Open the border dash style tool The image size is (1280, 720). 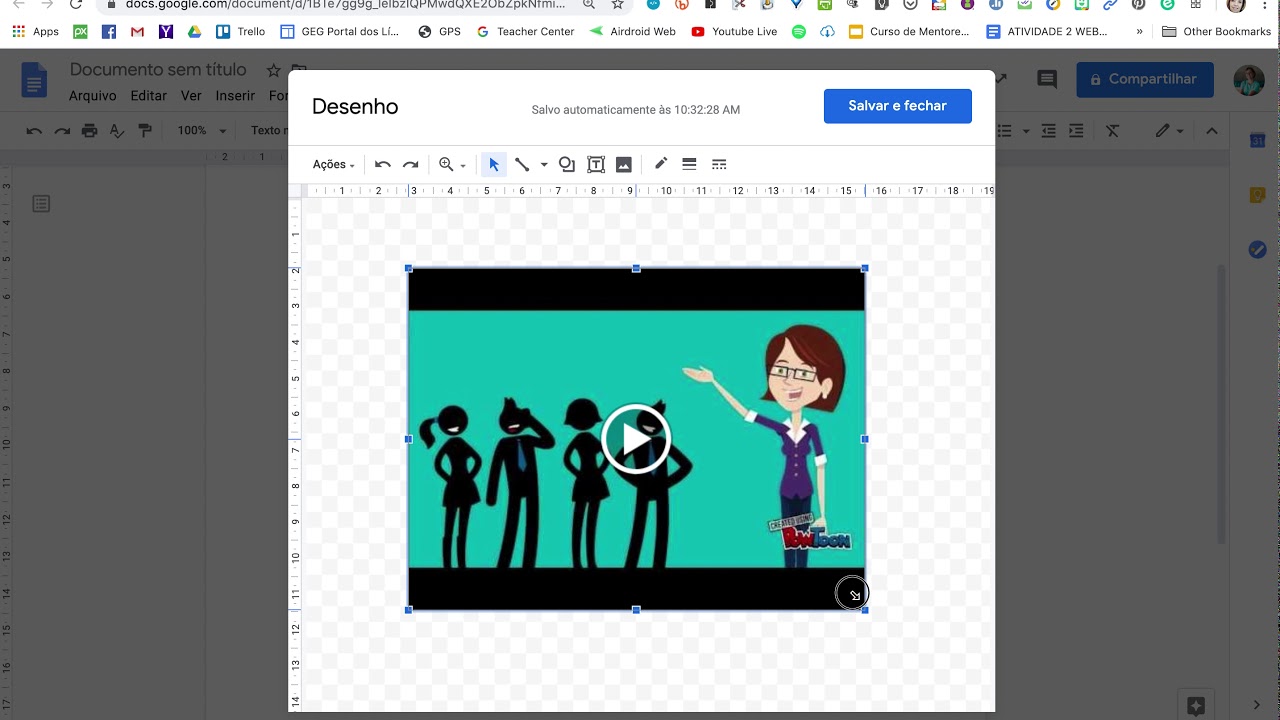(718, 164)
